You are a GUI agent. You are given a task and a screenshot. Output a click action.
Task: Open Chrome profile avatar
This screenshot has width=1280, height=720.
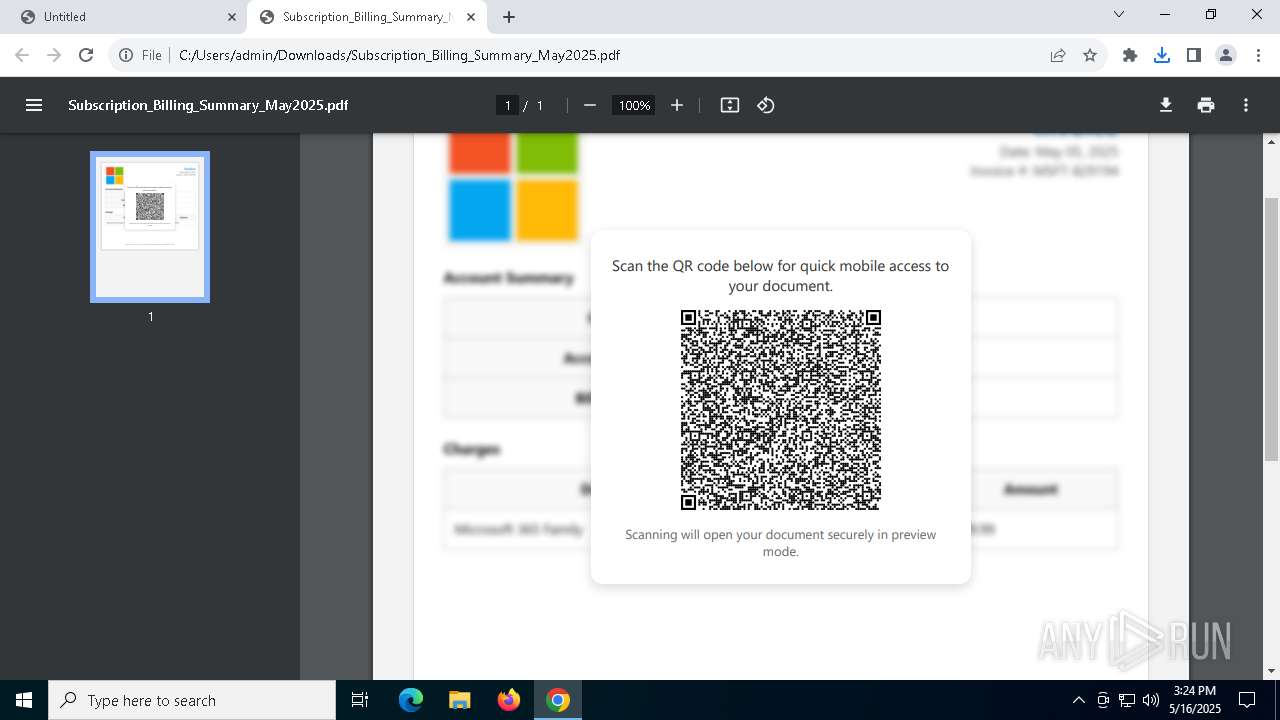(x=1226, y=55)
